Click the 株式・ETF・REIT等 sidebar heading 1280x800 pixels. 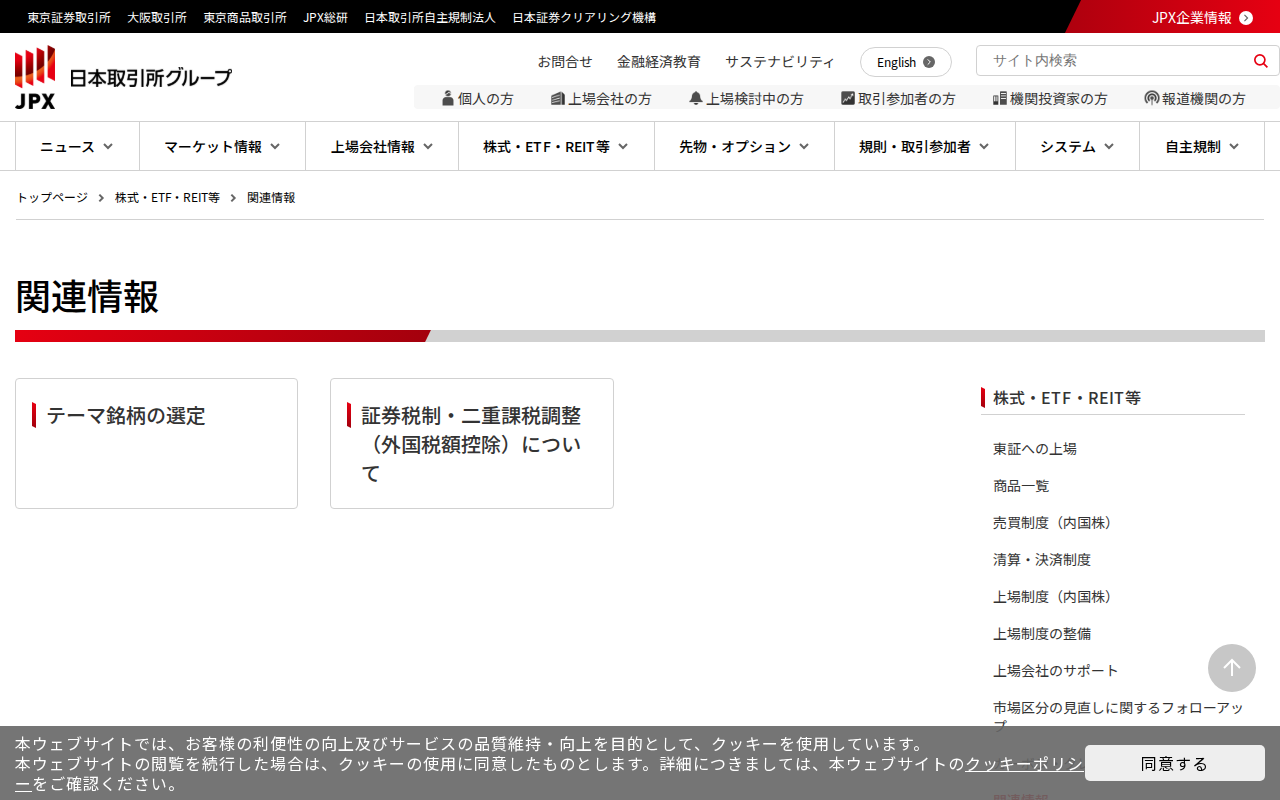[1067, 398]
